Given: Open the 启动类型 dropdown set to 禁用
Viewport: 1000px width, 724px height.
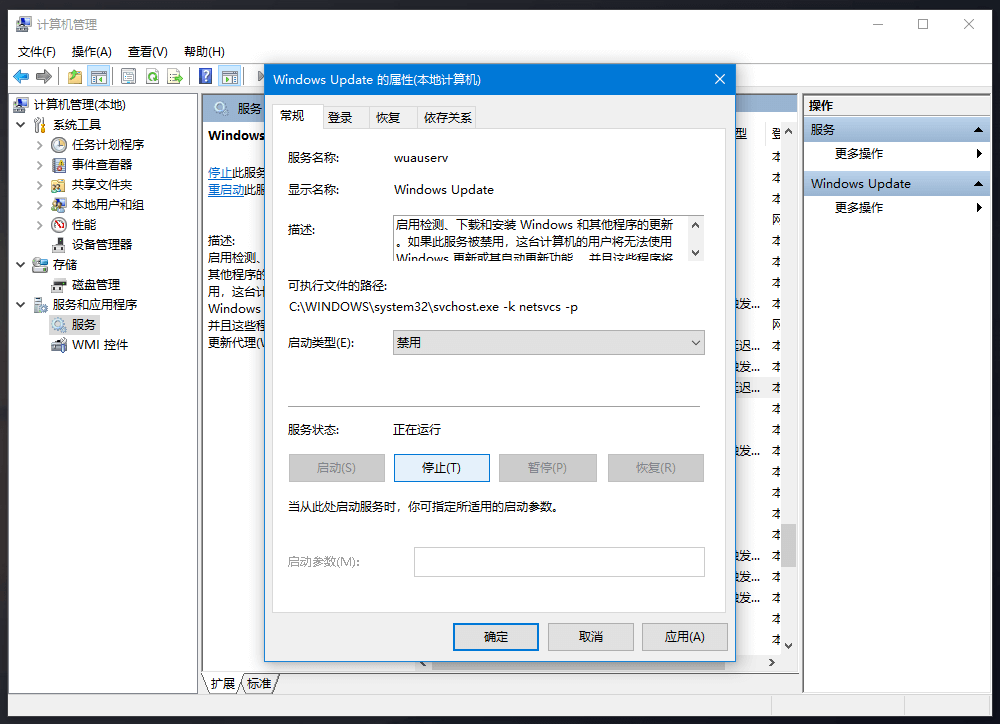Looking at the screenshot, I should point(548,343).
